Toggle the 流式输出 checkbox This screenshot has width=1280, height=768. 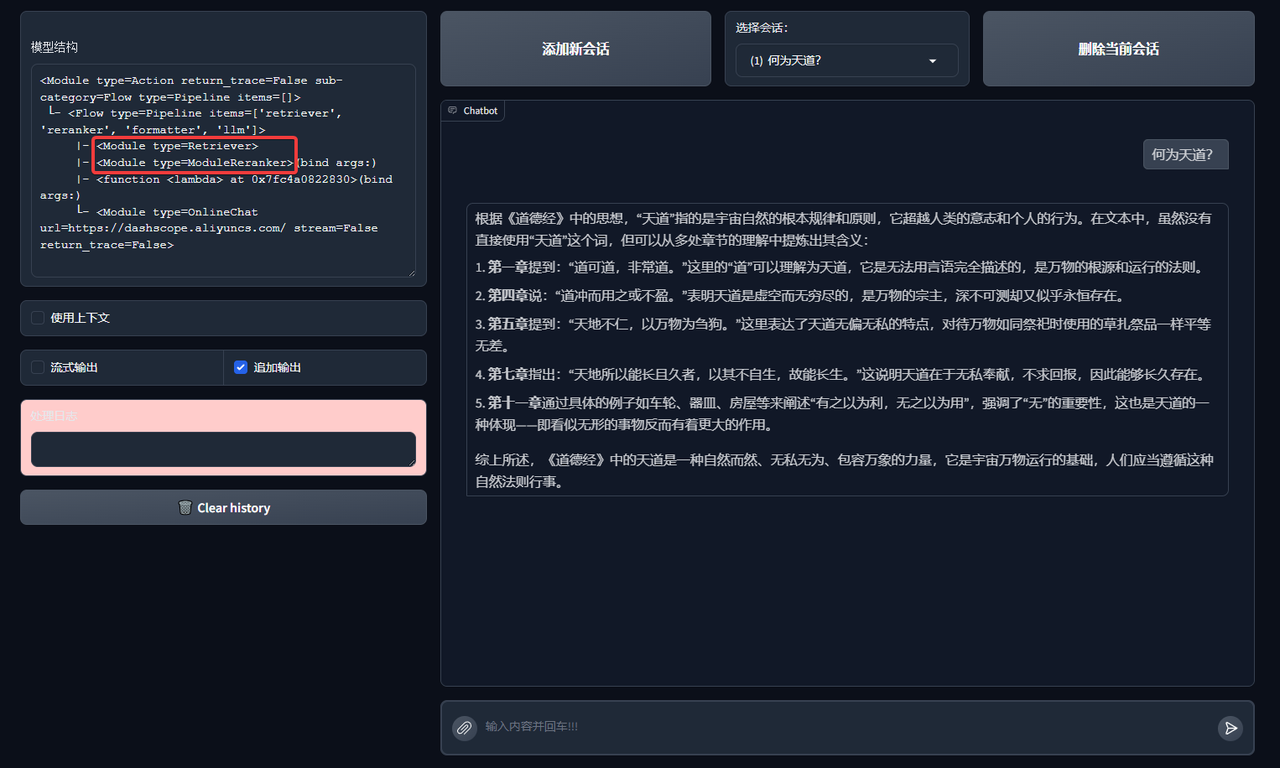point(38,368)
